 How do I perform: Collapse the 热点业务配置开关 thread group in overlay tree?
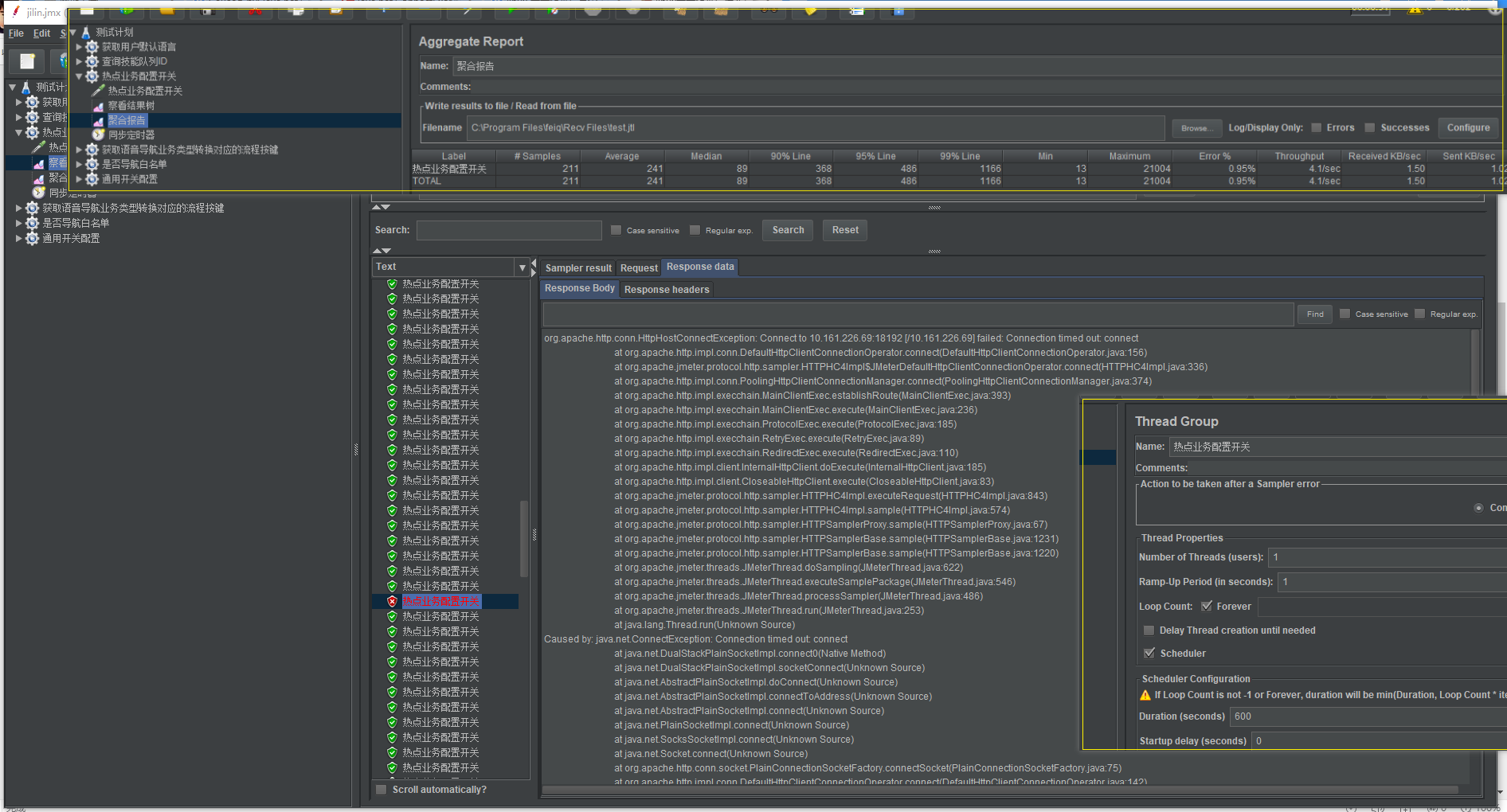(x=79, y=76)
